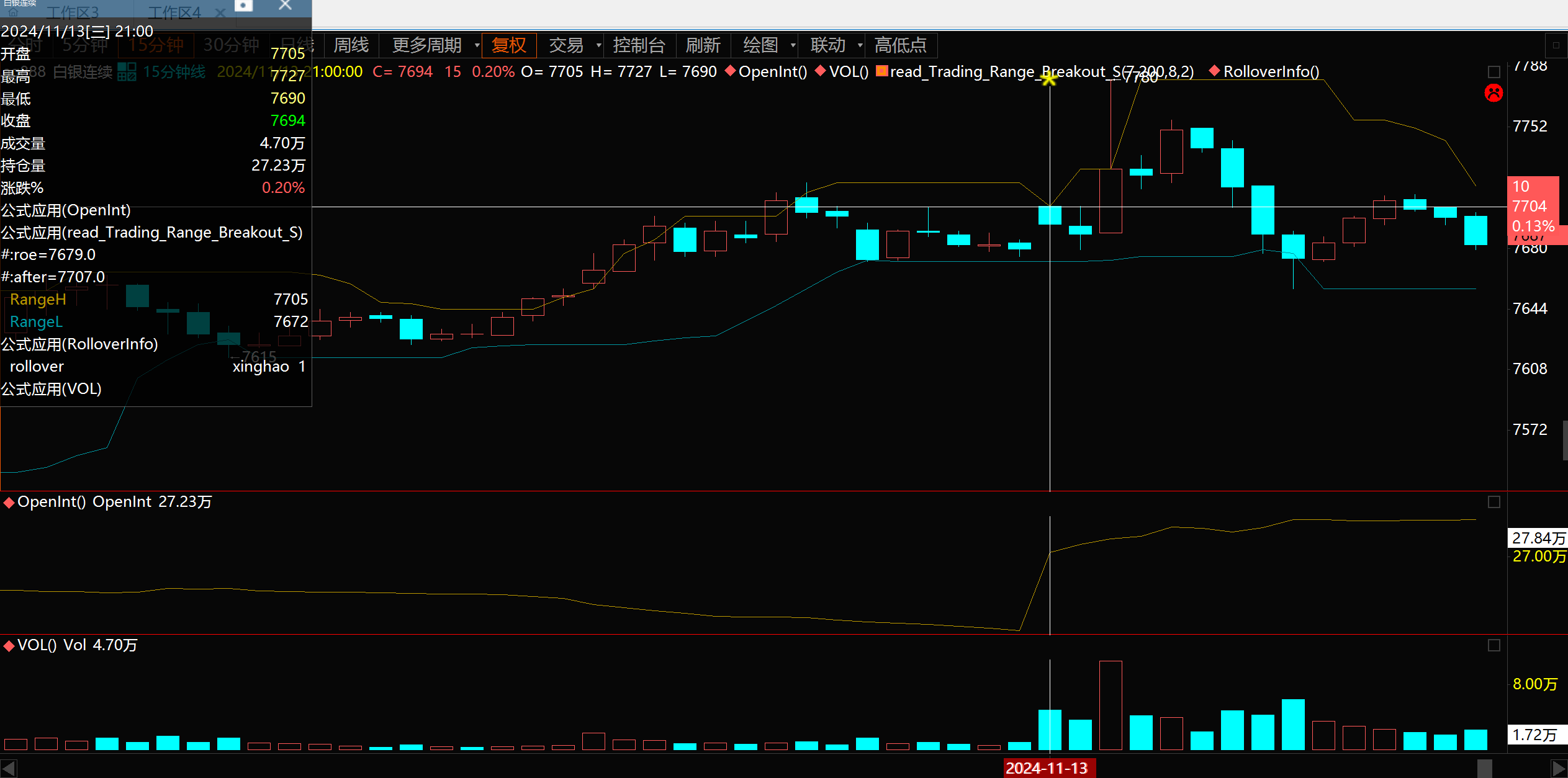Toggle maximize box of main price chart
The width and height of the screenshot is (1568, 778).
(x=1494, y=72)
